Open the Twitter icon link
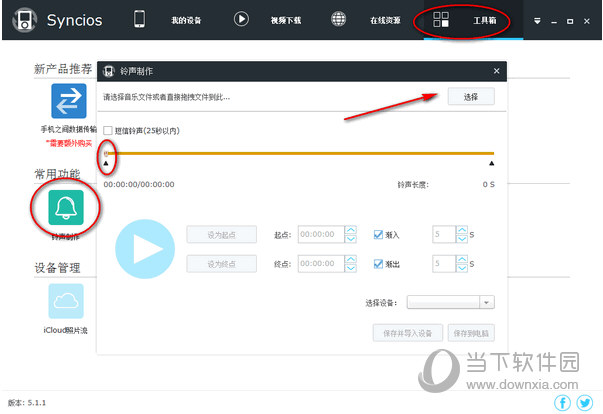 click(585, 403)
